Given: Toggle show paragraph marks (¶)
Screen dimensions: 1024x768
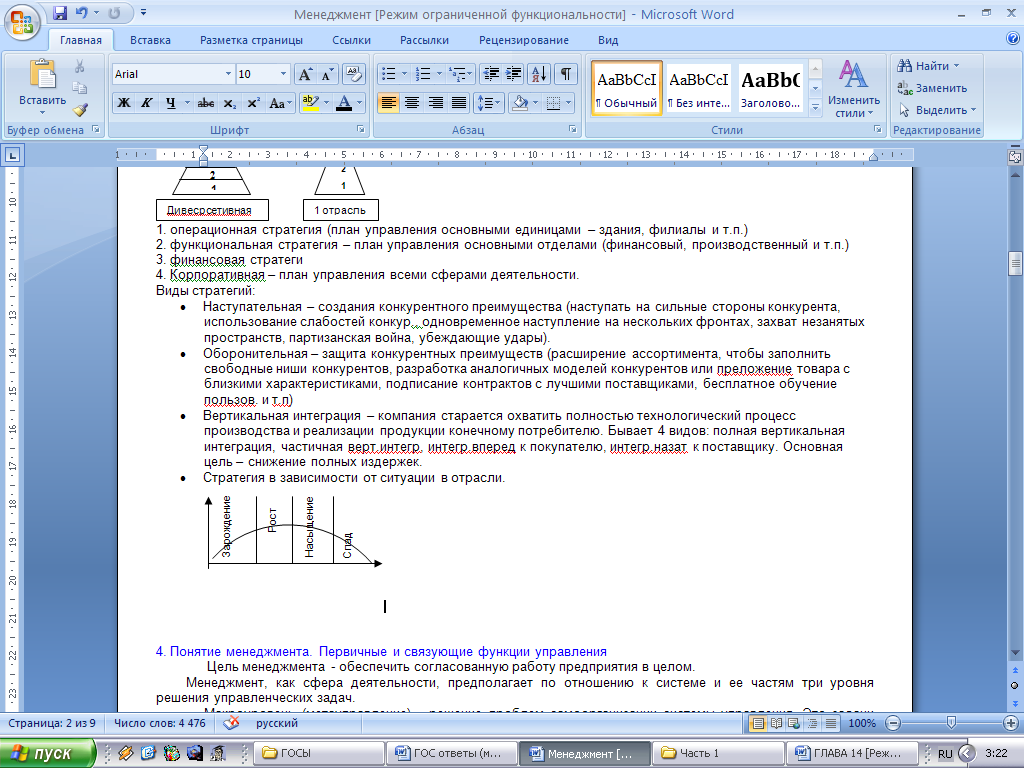Looking at the screenshot, I should pyautogui.click(x=566, y=74).
